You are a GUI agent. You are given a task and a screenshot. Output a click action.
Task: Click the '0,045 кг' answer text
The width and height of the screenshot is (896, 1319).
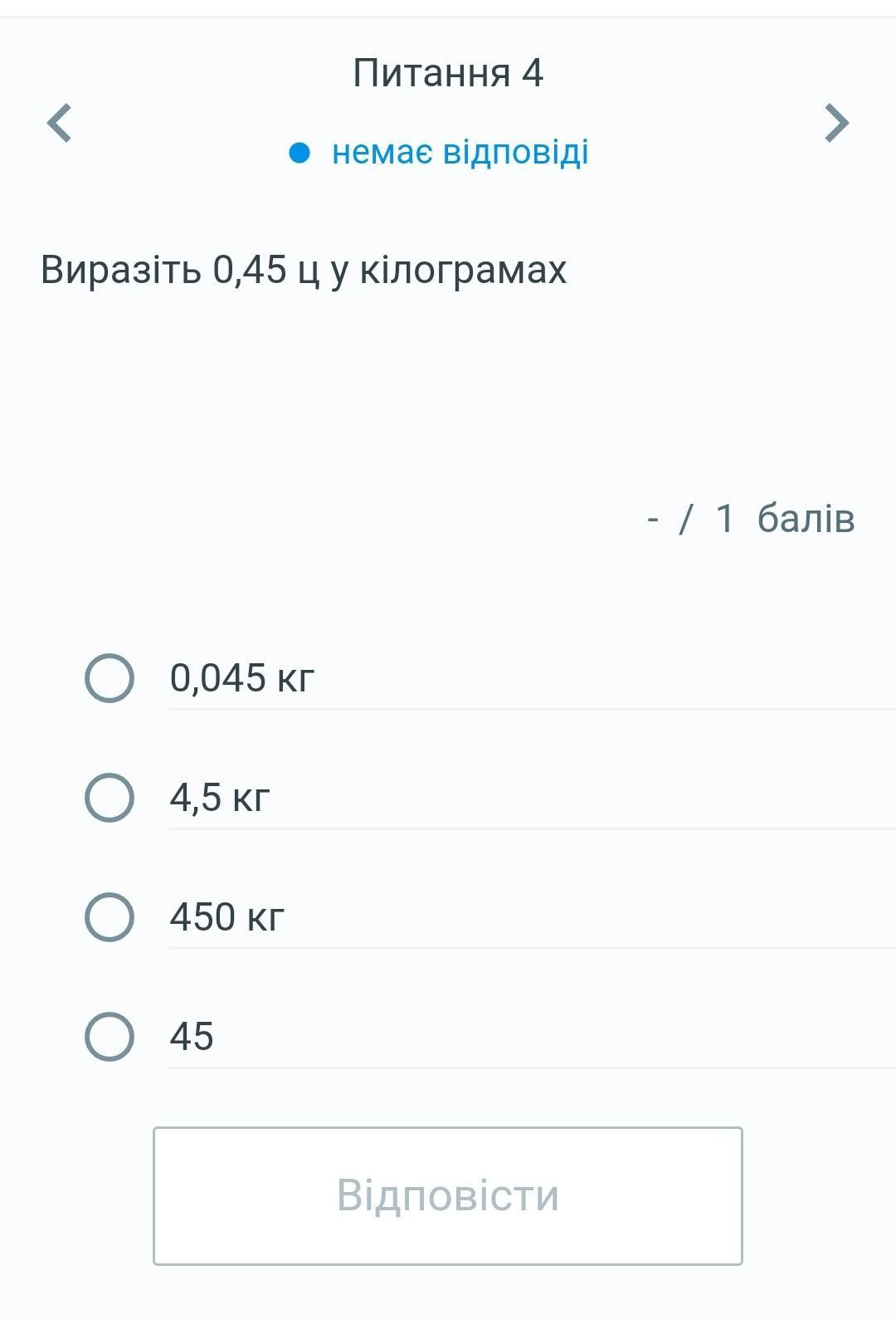pos(241,678)
